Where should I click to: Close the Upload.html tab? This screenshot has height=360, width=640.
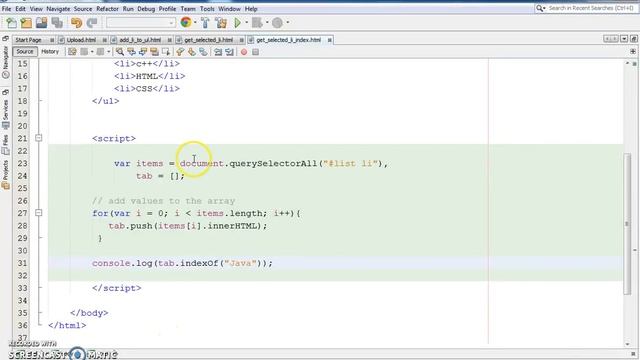pyautogui.click(x=104, y=40)
